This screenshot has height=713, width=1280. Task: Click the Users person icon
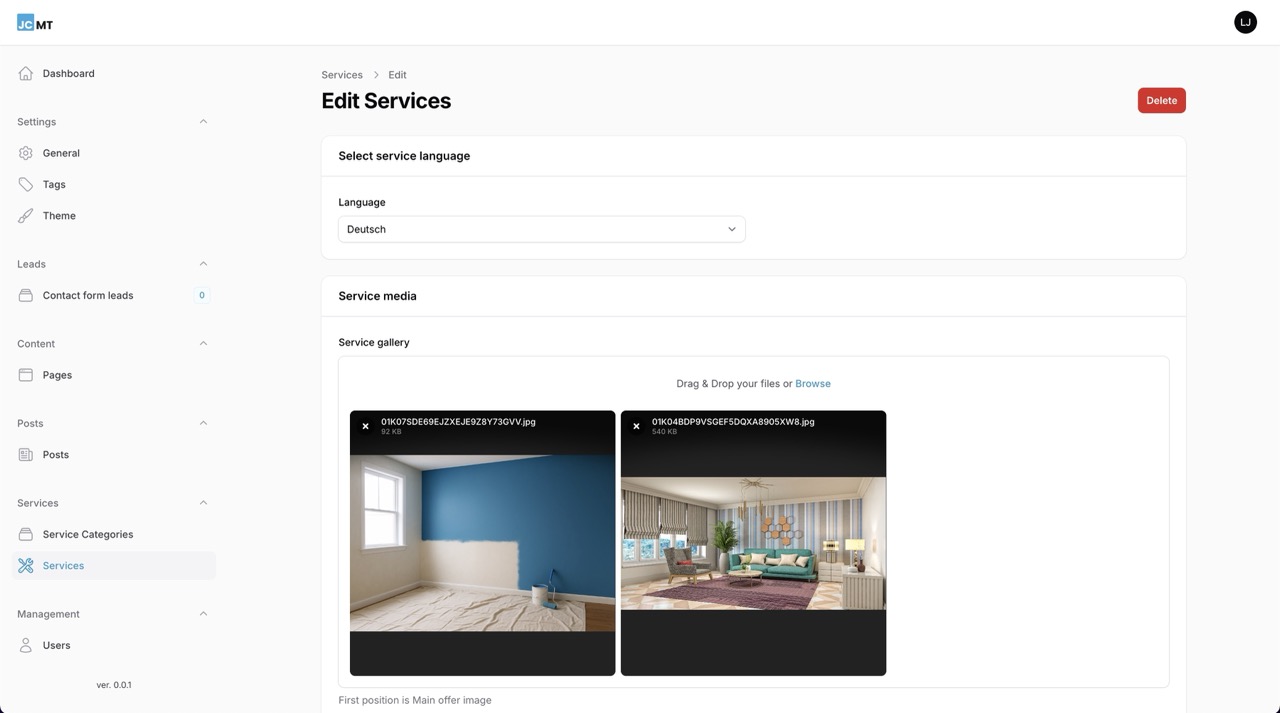pos(25,645)
